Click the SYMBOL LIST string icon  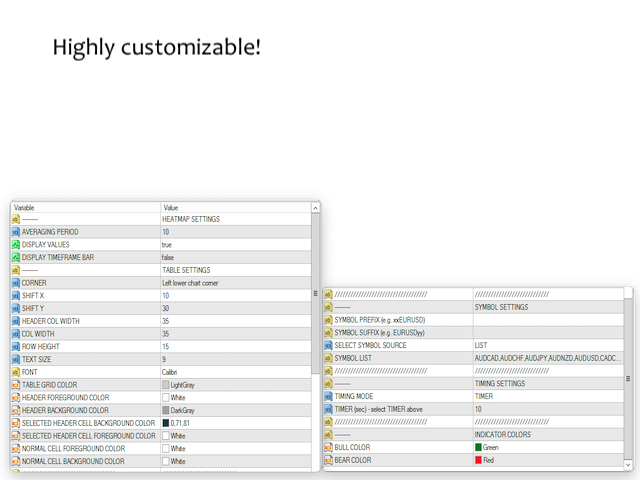point(328,358)
